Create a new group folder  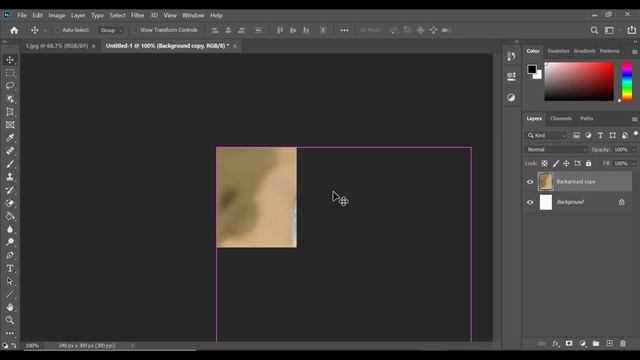(596, 344)
